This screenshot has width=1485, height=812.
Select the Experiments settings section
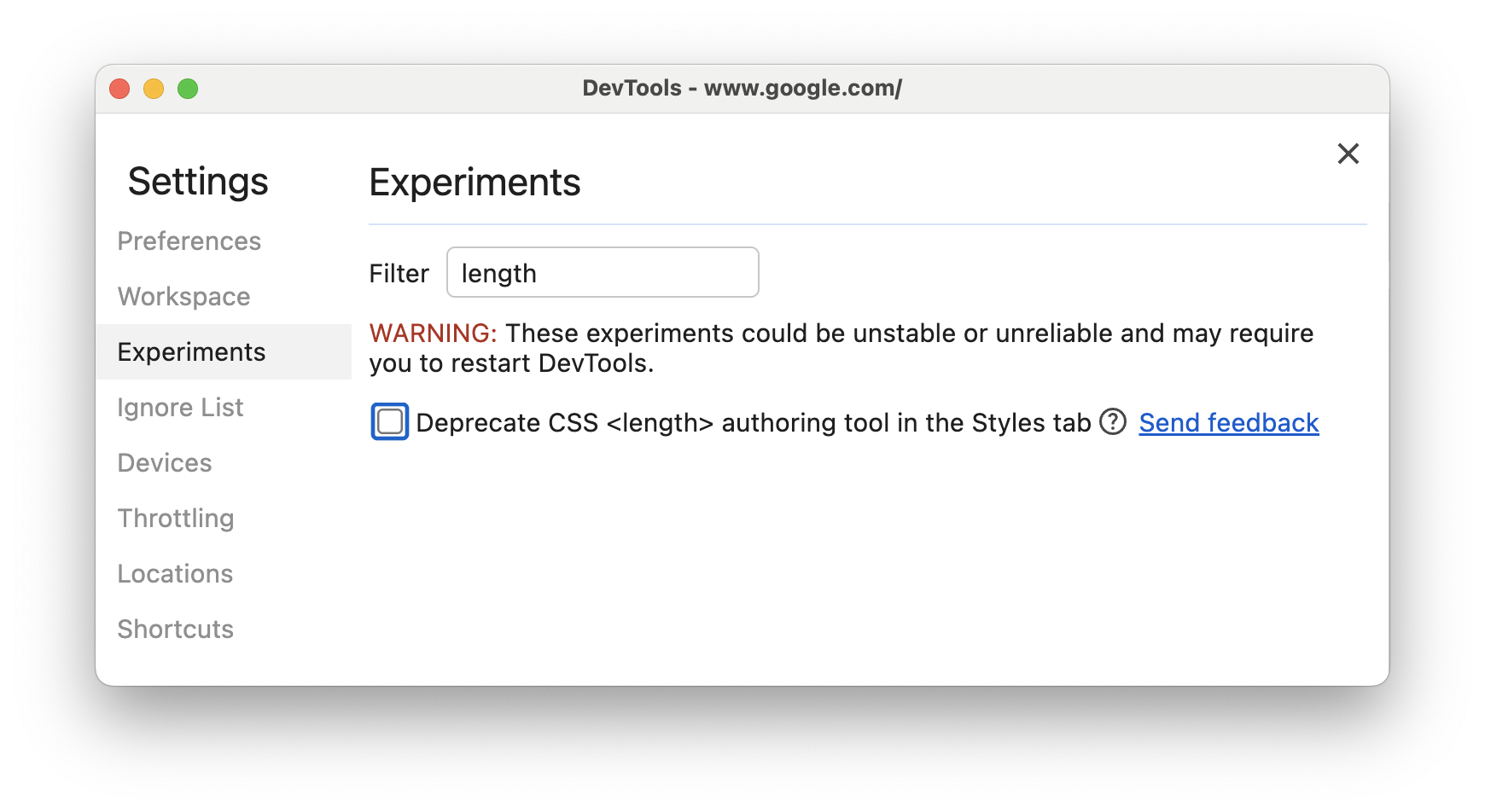(191, 351)
